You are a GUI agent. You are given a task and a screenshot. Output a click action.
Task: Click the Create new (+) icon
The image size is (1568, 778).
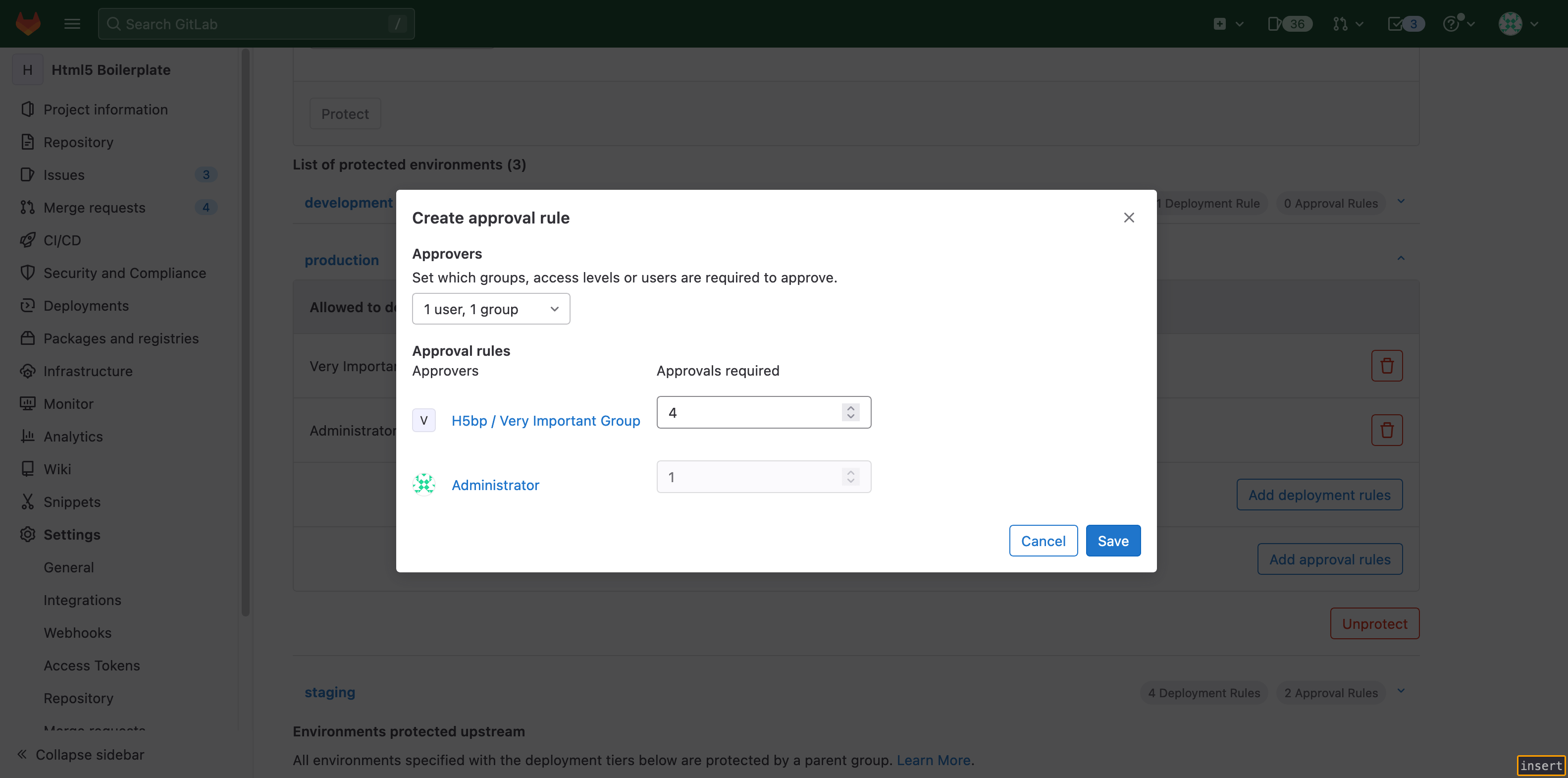[1221, 23]
